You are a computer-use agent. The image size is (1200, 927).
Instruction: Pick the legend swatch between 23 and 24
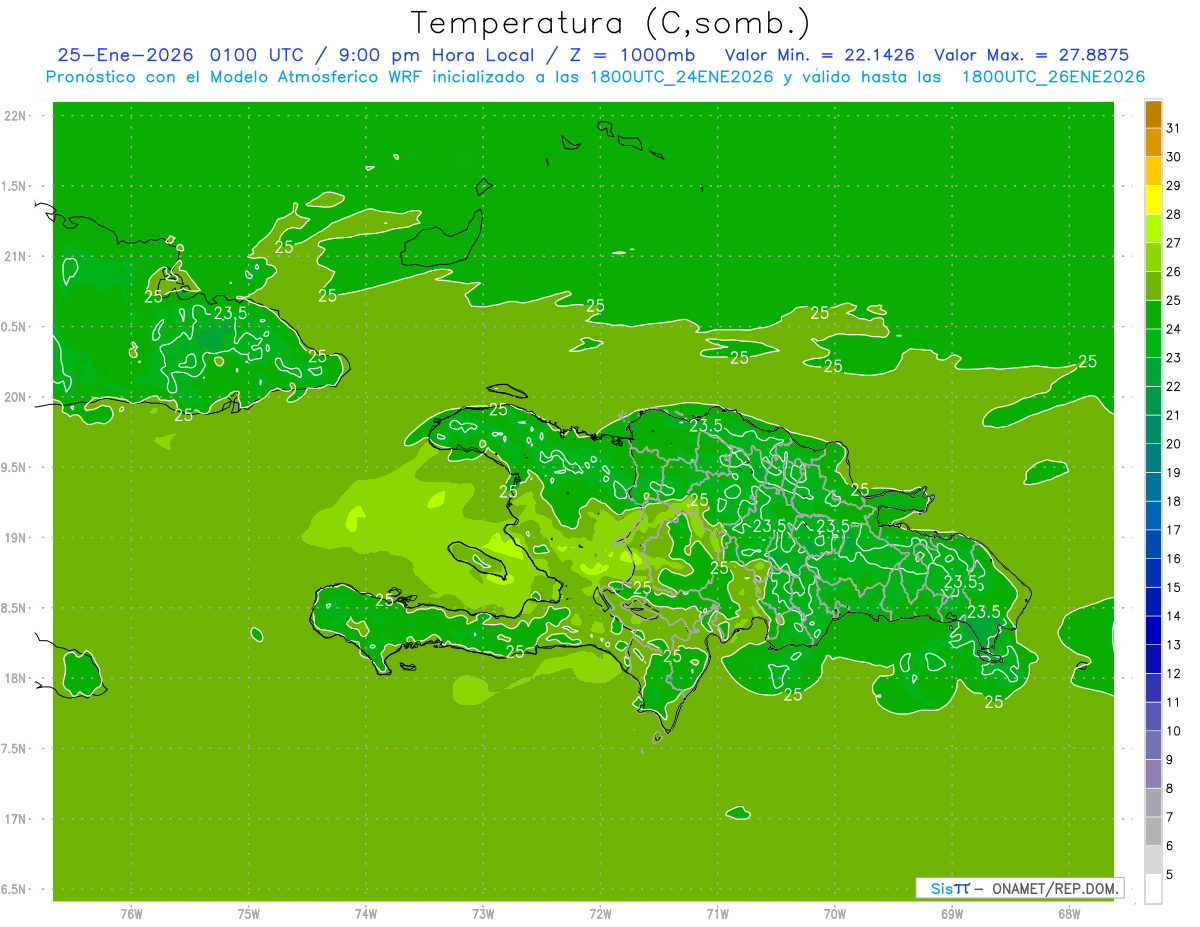[1153, 343]
